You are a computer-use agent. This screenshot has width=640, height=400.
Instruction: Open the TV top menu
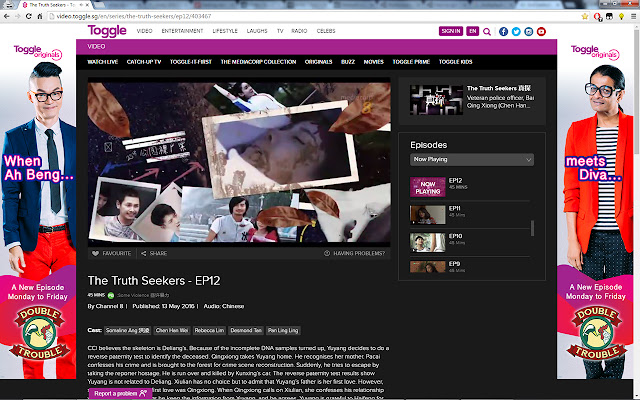tap(280, 31)
